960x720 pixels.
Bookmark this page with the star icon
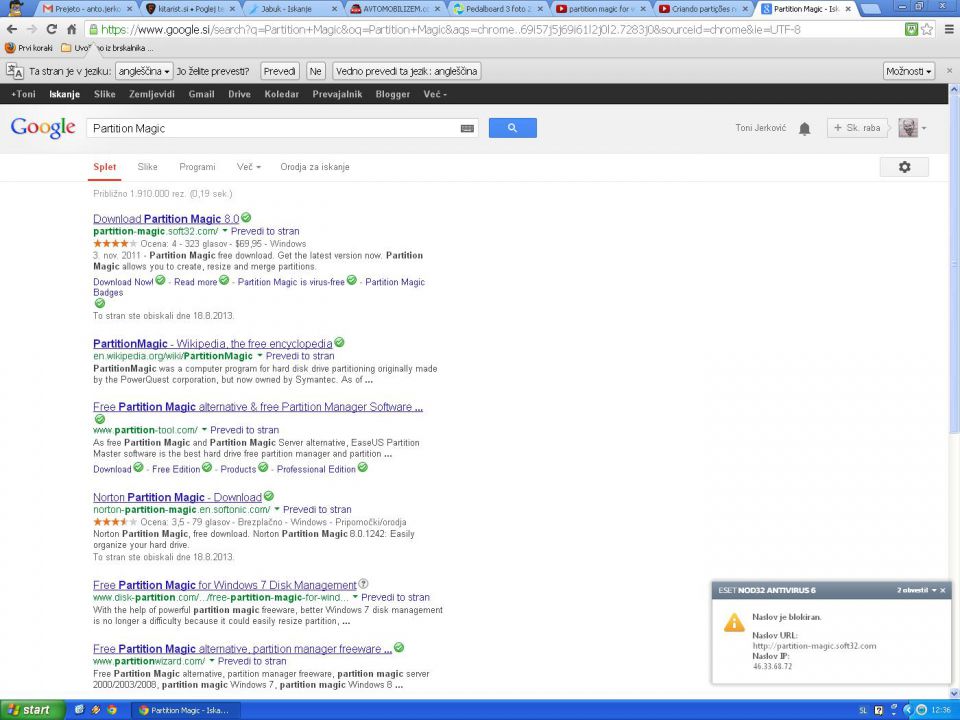(x=927, y=29)
